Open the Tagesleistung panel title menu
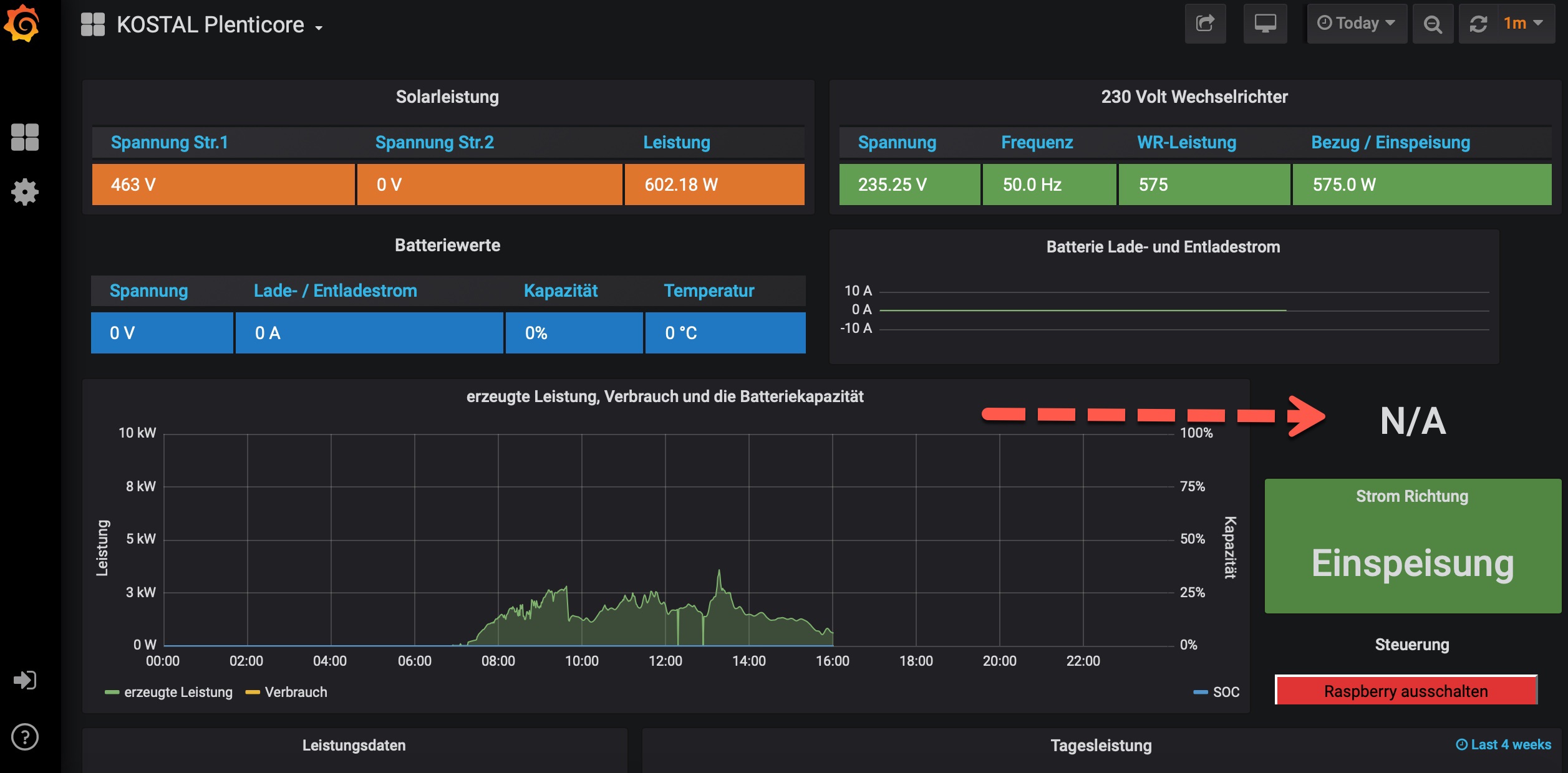 pos(1101,746)
